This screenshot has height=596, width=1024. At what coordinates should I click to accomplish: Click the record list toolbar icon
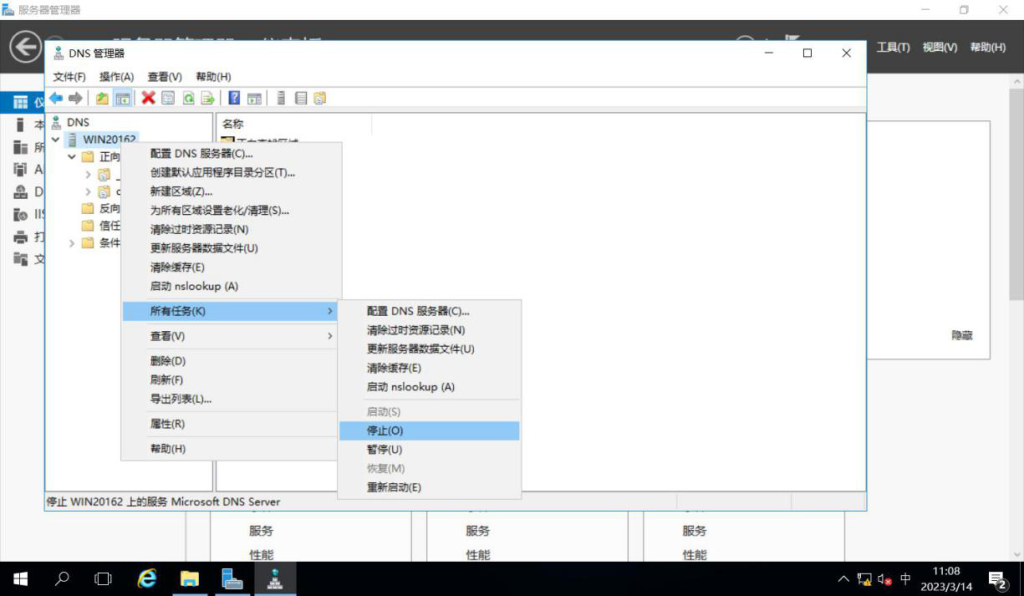point(300,98)
